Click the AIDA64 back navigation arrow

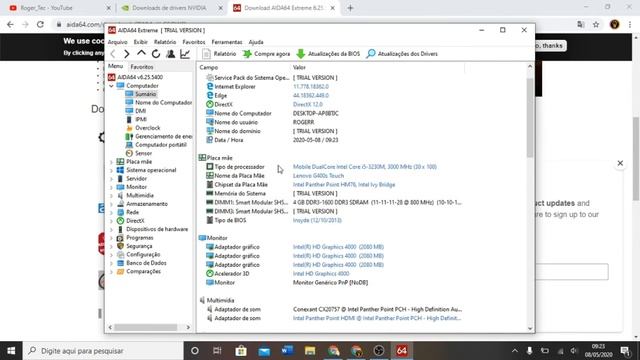coord(113,54)
